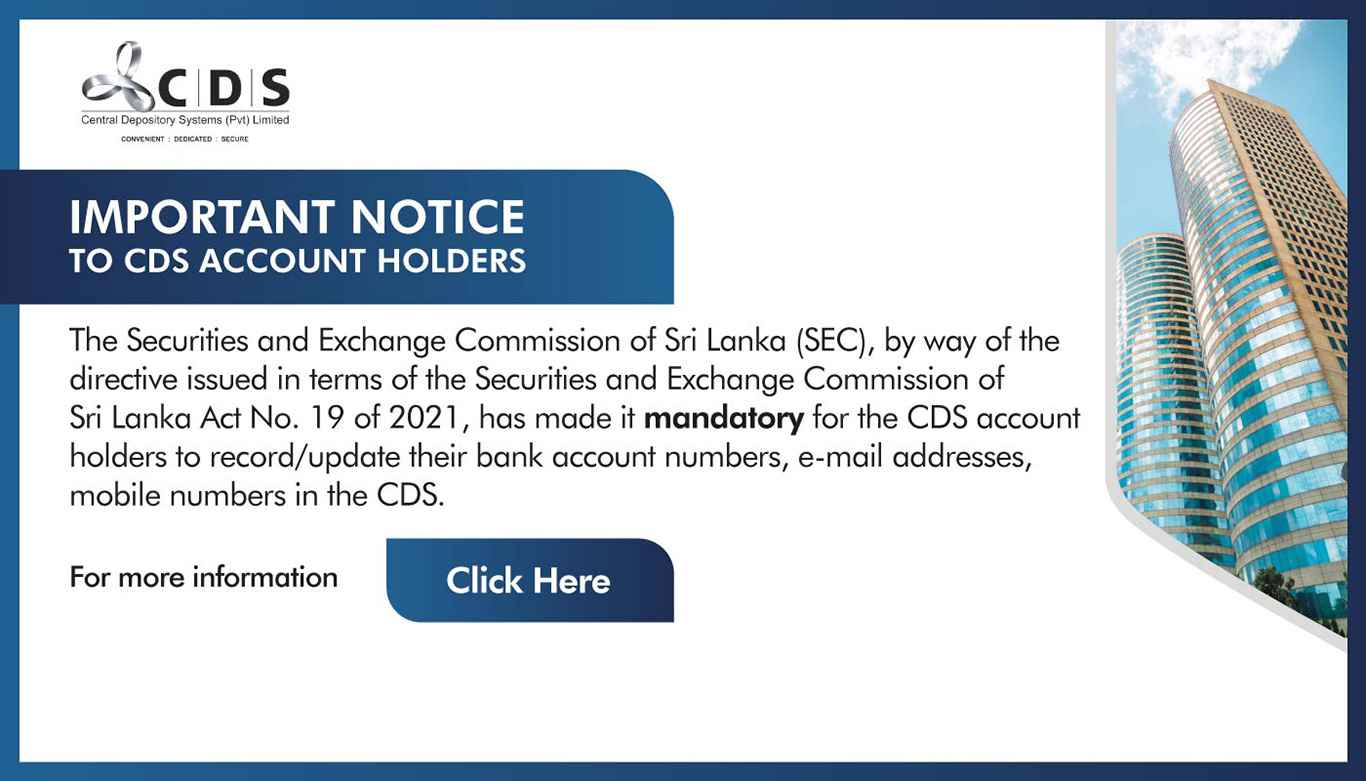Click the letter D in CDS wordmark

[x=228, y=90]
